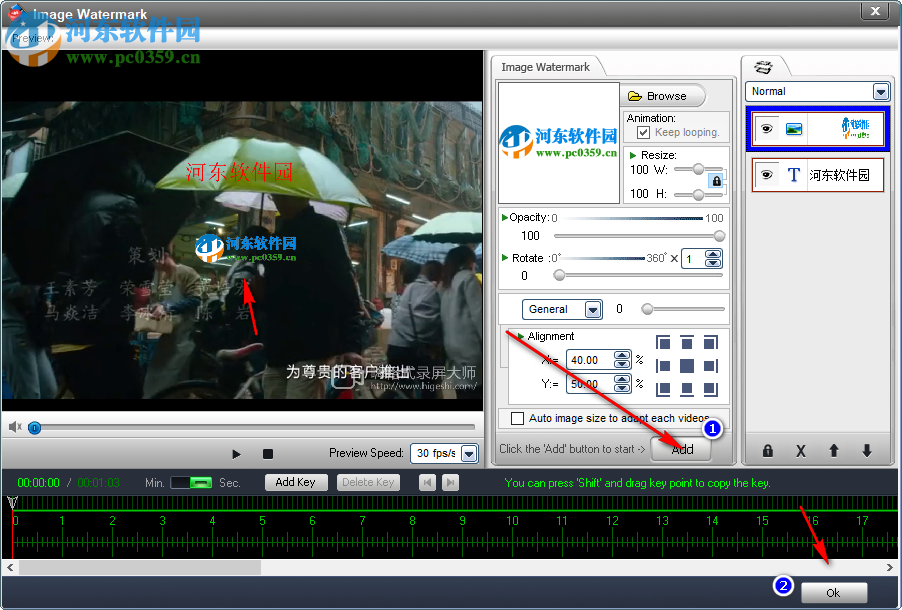Click the Add Key button
The image size is (902, 610).
296,482
